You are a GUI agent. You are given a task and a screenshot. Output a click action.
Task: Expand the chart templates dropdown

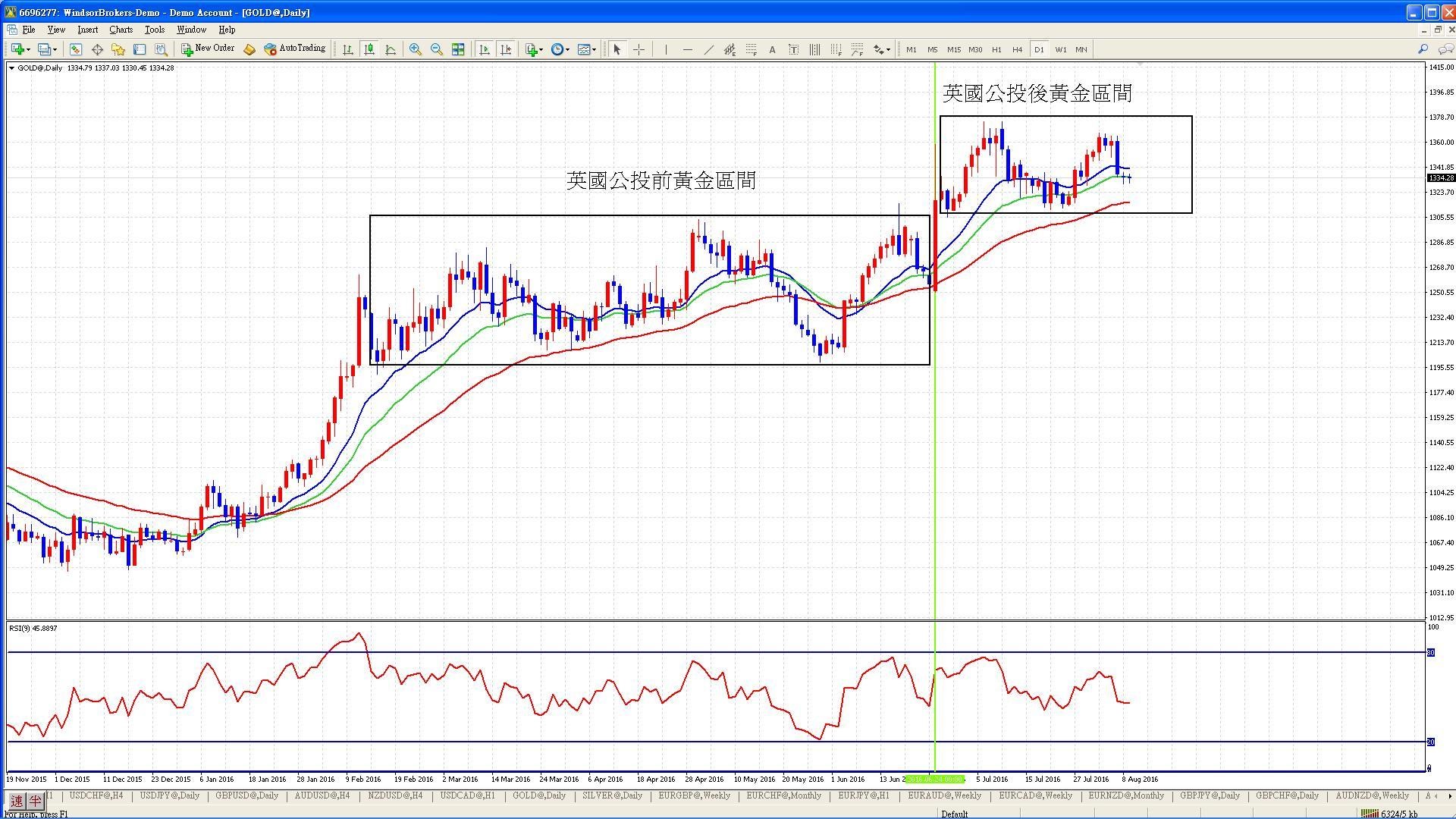tap(586, 49)
